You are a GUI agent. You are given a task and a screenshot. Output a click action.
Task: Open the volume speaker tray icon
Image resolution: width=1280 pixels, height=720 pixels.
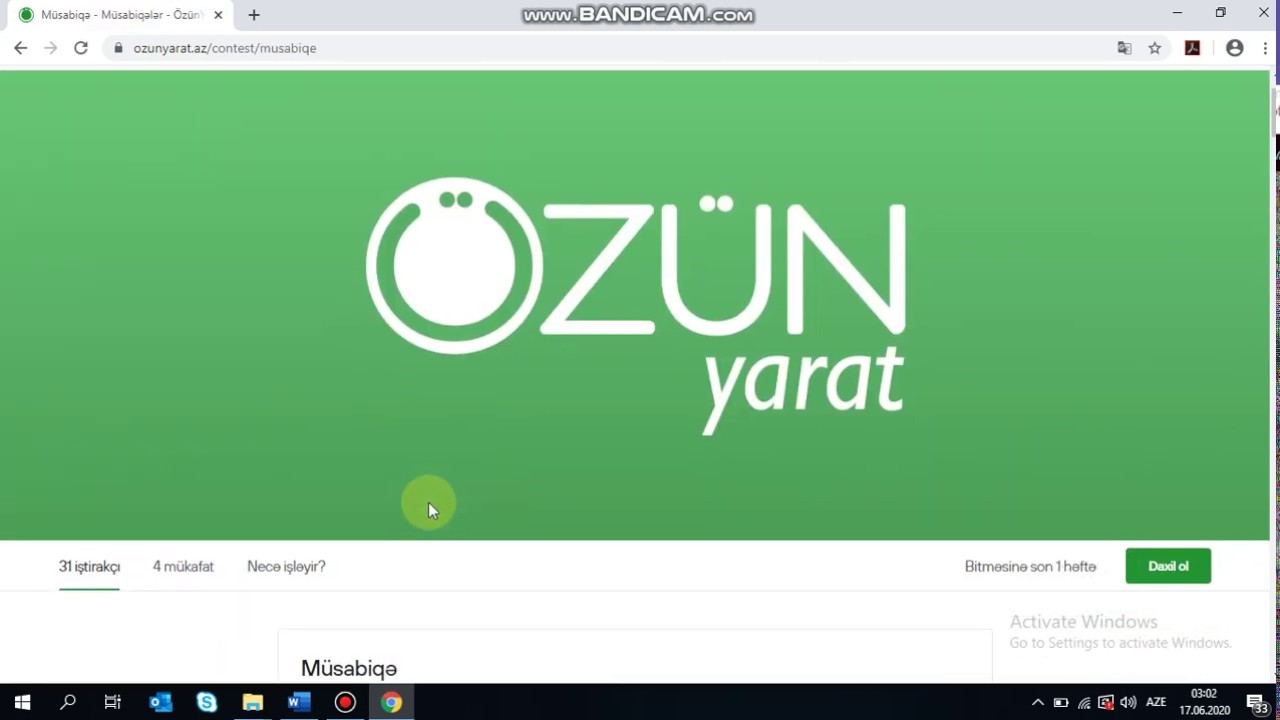click(1129, 703)
